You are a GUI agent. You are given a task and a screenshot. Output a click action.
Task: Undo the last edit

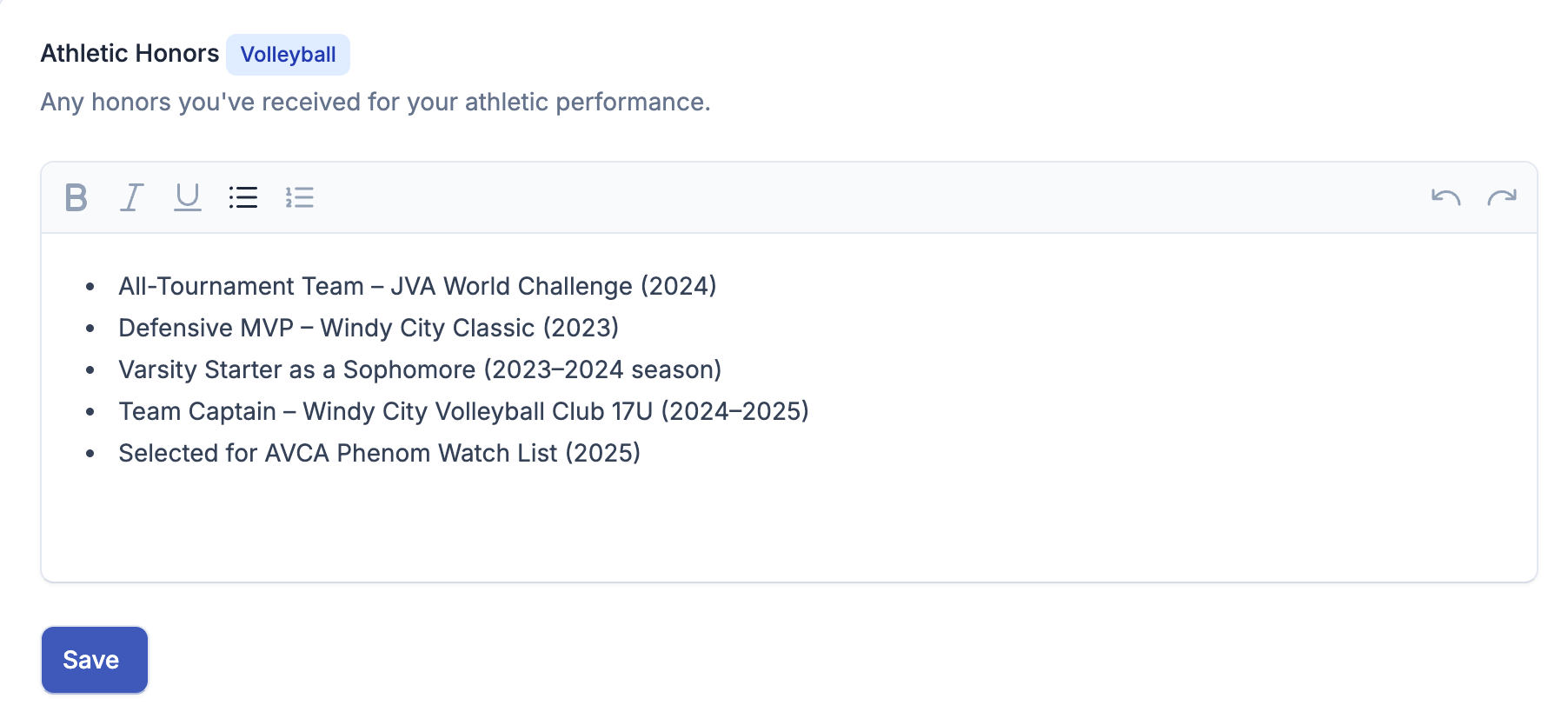[1446, 197]
